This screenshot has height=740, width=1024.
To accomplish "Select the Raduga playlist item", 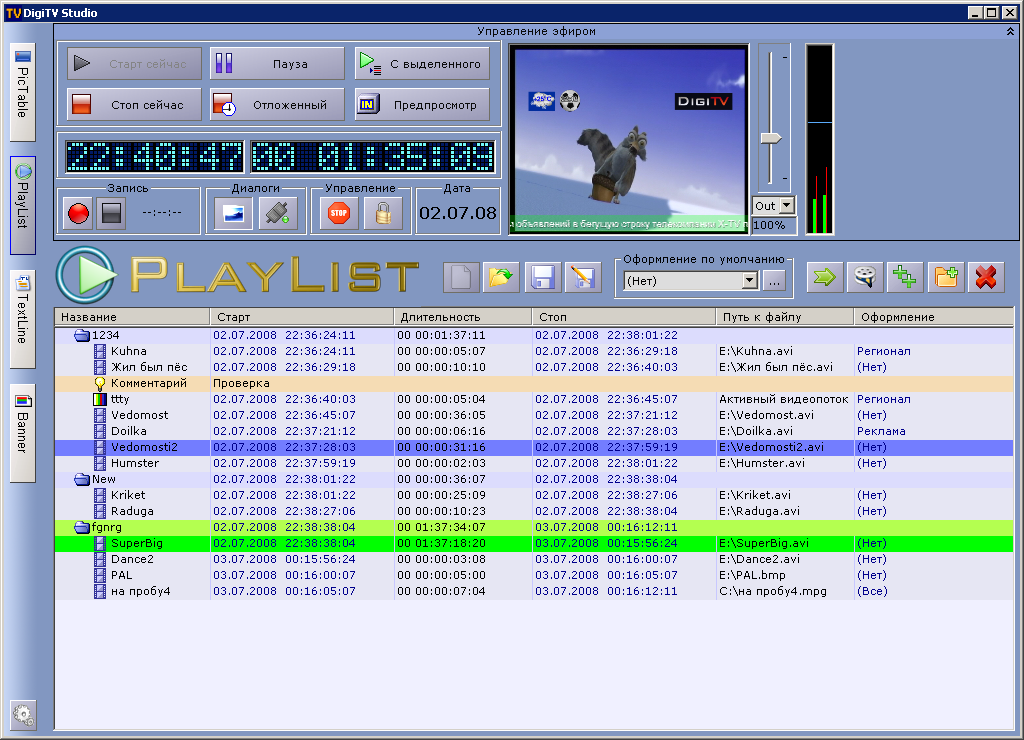I will point(534,511).
